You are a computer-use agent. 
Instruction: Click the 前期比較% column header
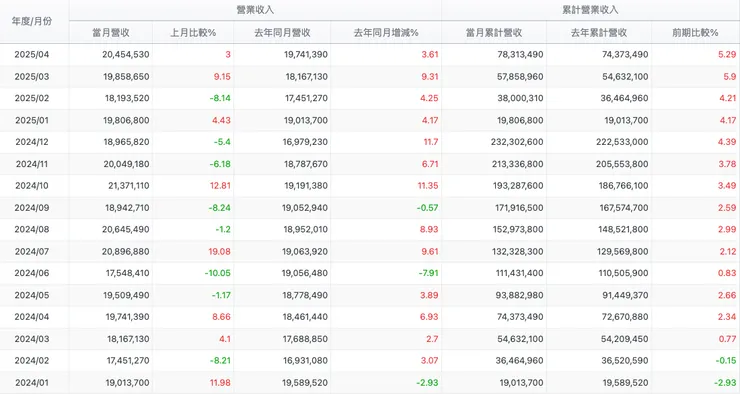(x=695, y=33)
